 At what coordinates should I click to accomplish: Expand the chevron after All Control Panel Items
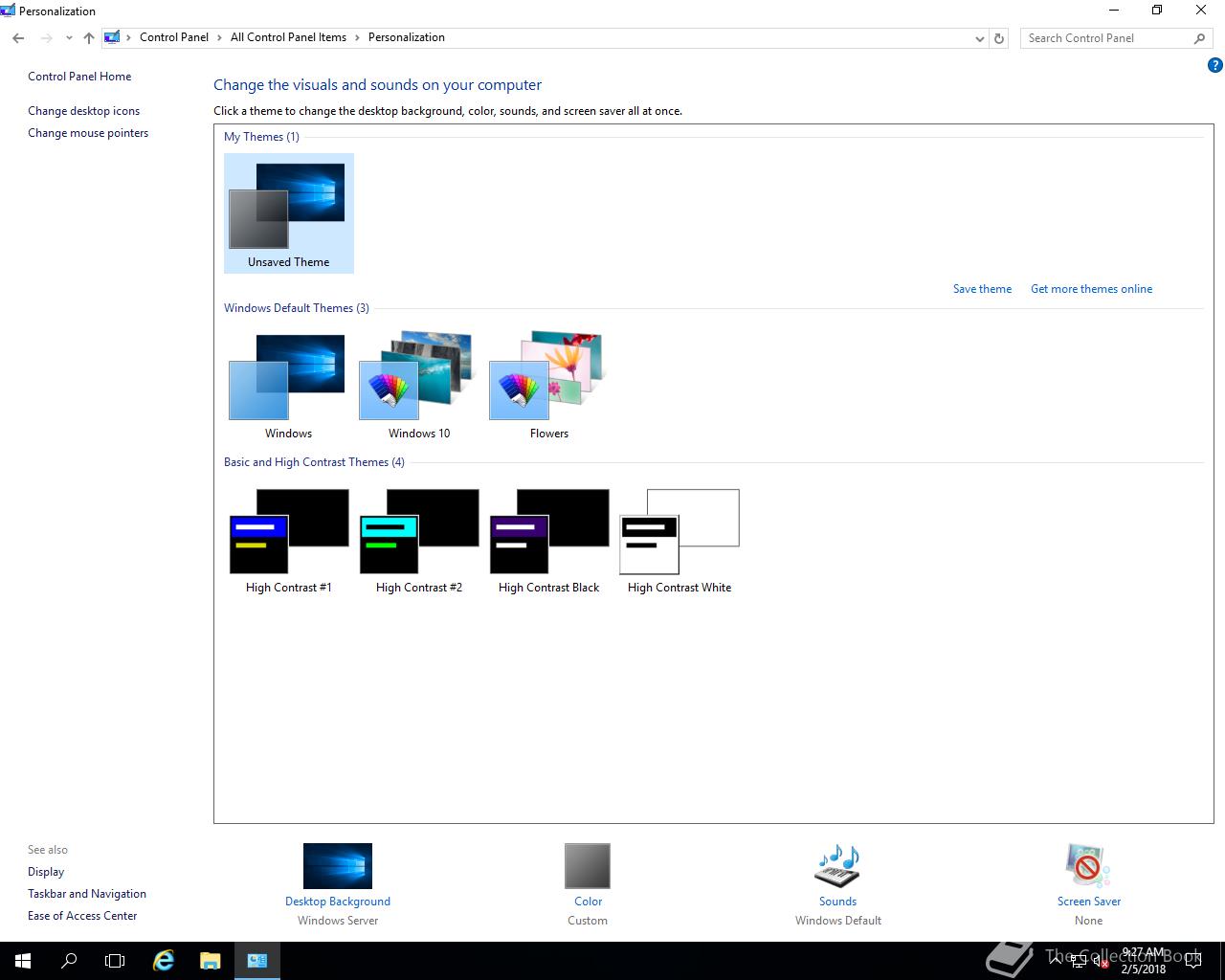[357, 37]
